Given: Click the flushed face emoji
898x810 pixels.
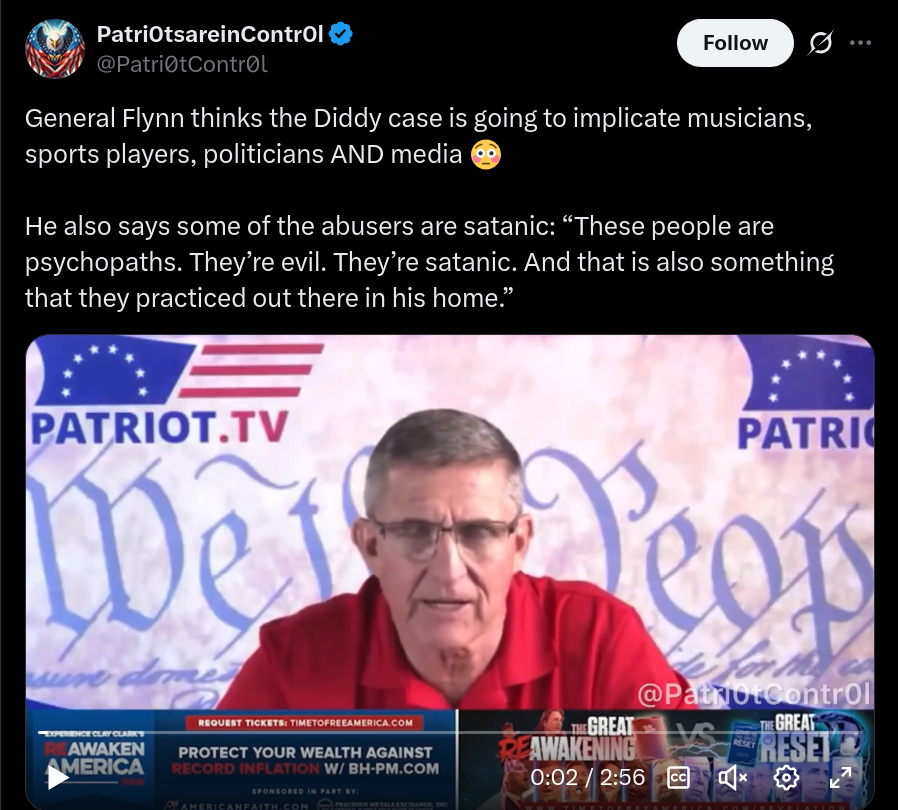Looking at the screenshot, I should [486, 154].
